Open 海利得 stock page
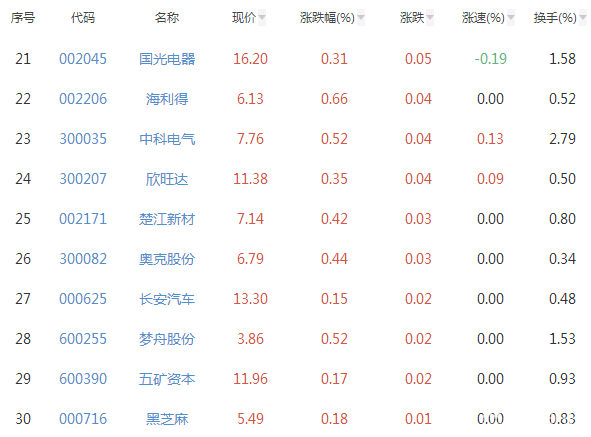Viewport: 591px width, 437px height. click(x=167, y=99)
